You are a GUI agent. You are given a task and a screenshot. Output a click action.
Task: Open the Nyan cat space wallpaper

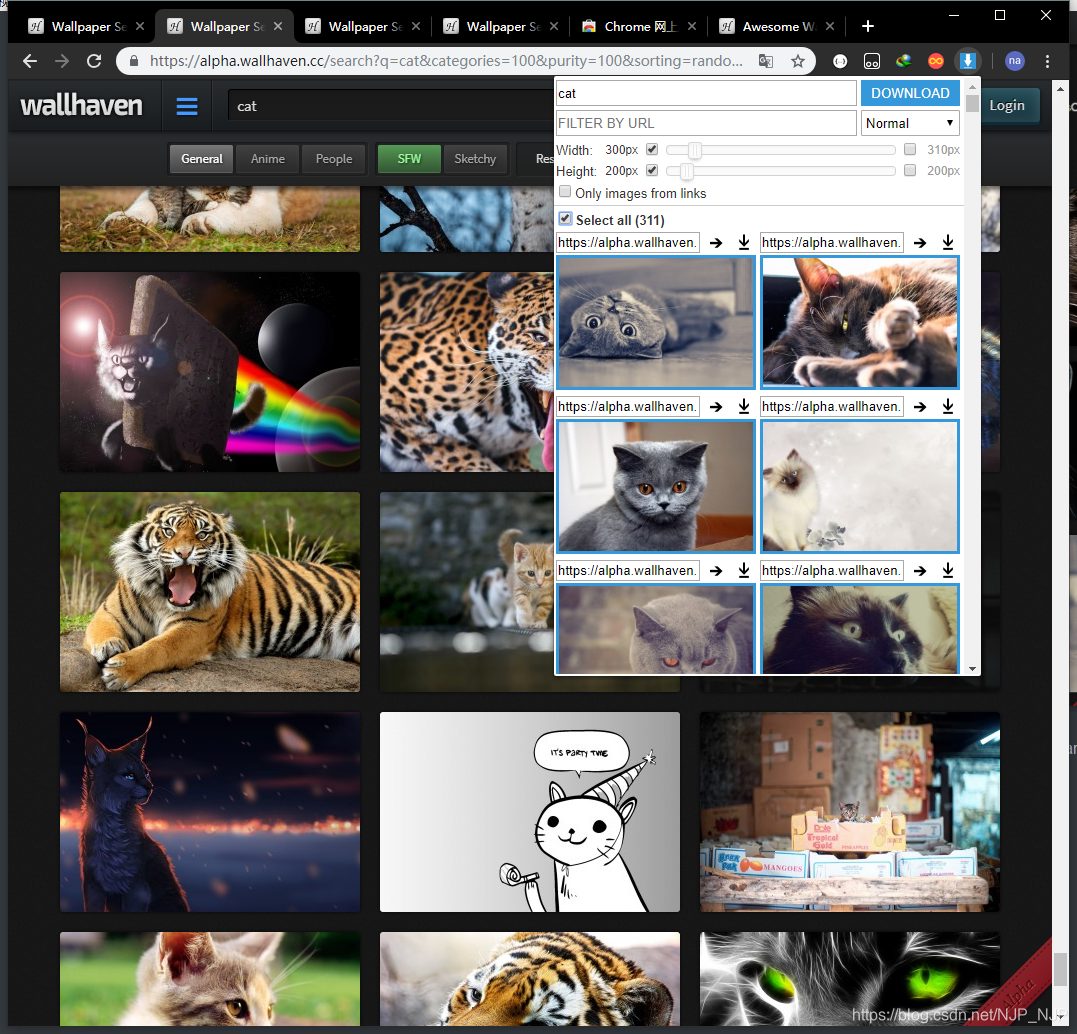[x=209, y=372]
